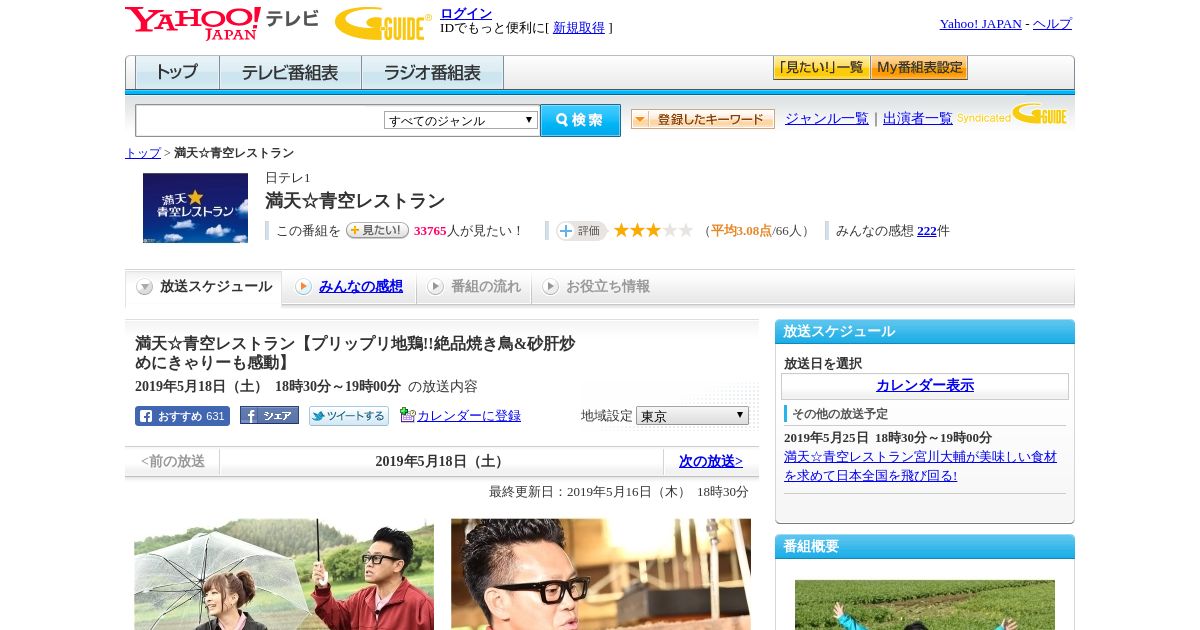Click the Yahoo! Japan テレビ logo
Screen dimensions: 1200x630
[222, 23]
